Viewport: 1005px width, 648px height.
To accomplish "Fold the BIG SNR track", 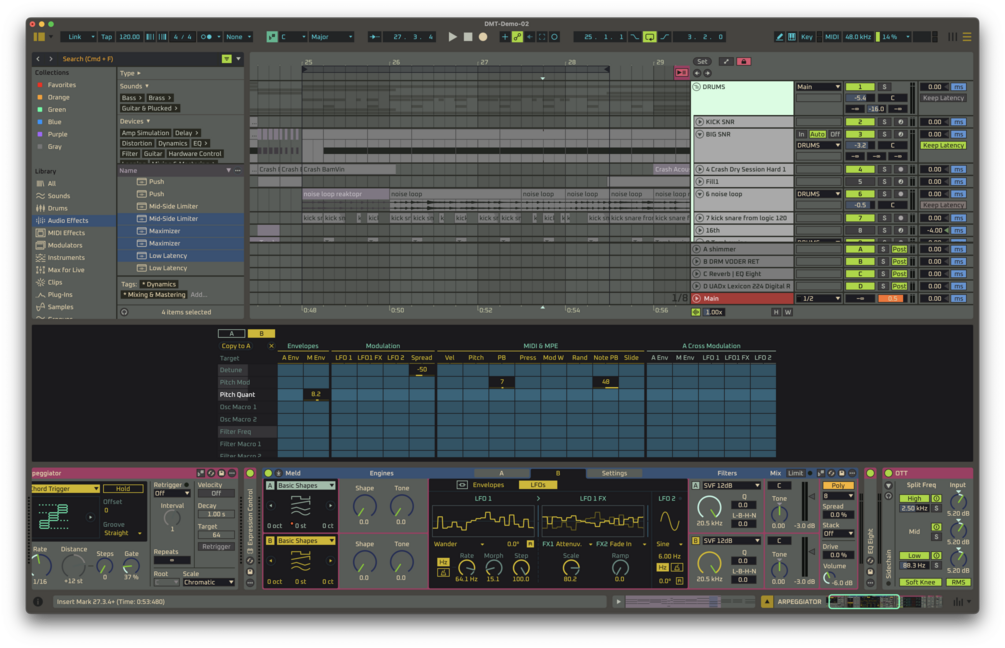I will (x=700, y=134).
